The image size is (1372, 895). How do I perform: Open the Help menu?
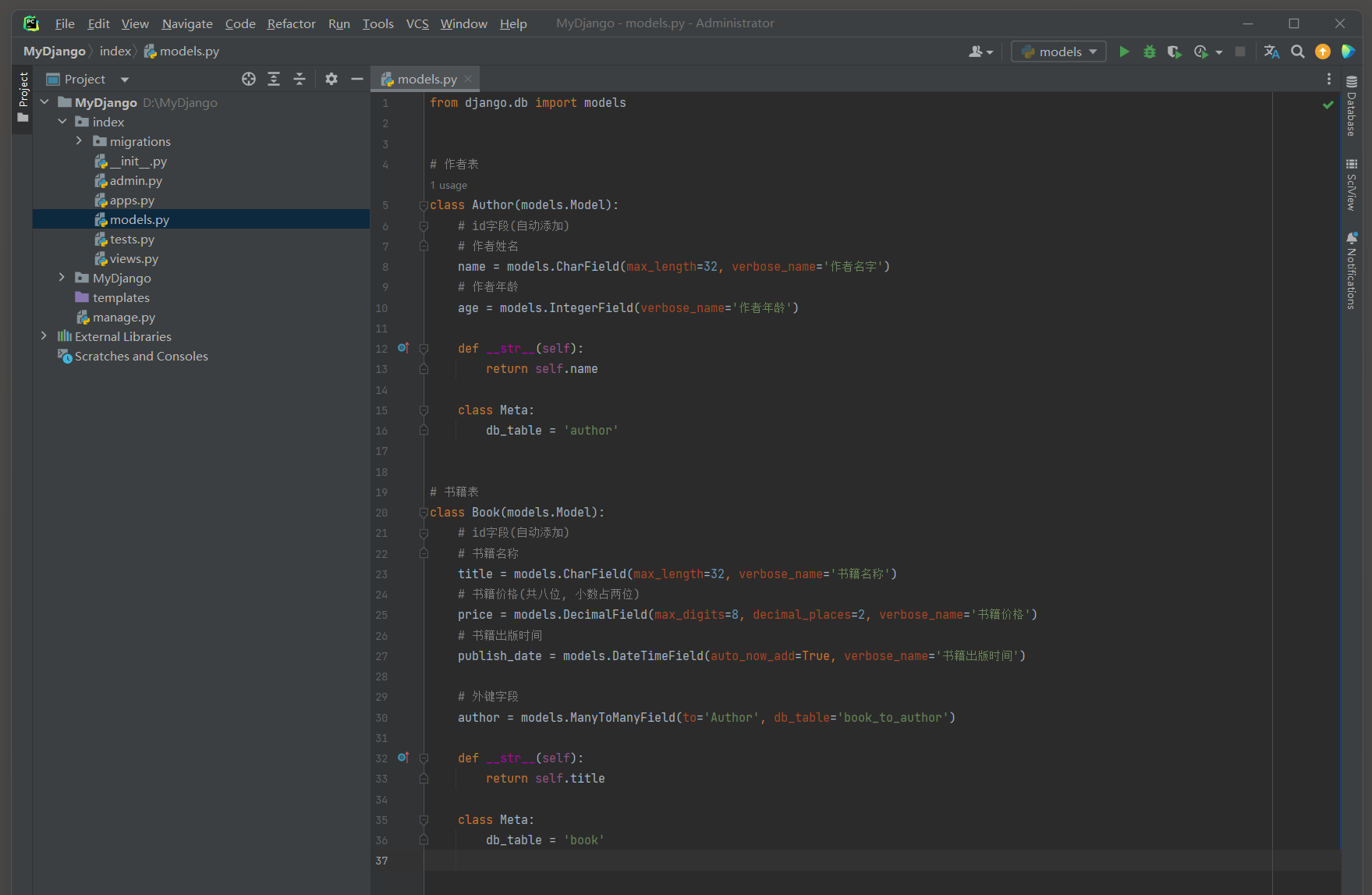[x=513, y=23]
